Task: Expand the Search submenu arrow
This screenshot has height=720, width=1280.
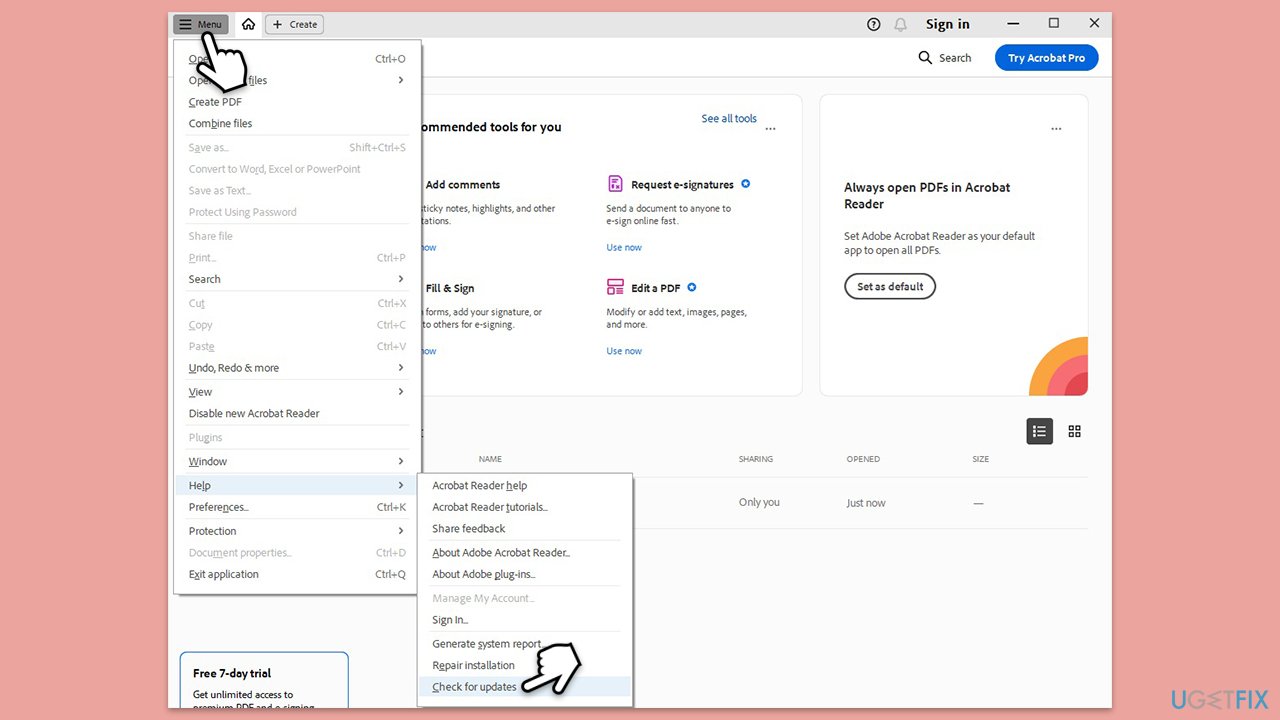Action: point(401,279)
